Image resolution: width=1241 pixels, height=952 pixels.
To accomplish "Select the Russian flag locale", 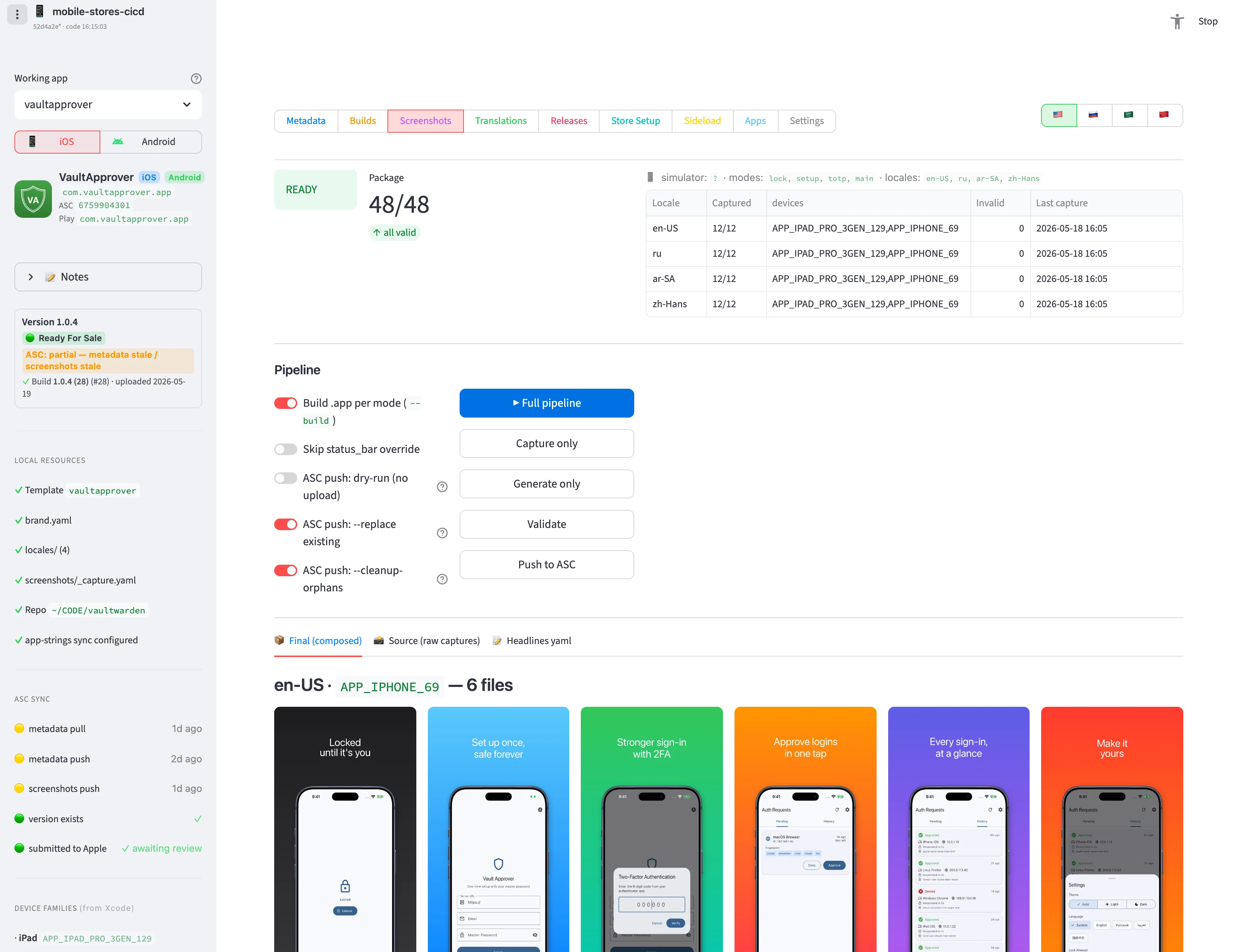I will pos(1093,115).
